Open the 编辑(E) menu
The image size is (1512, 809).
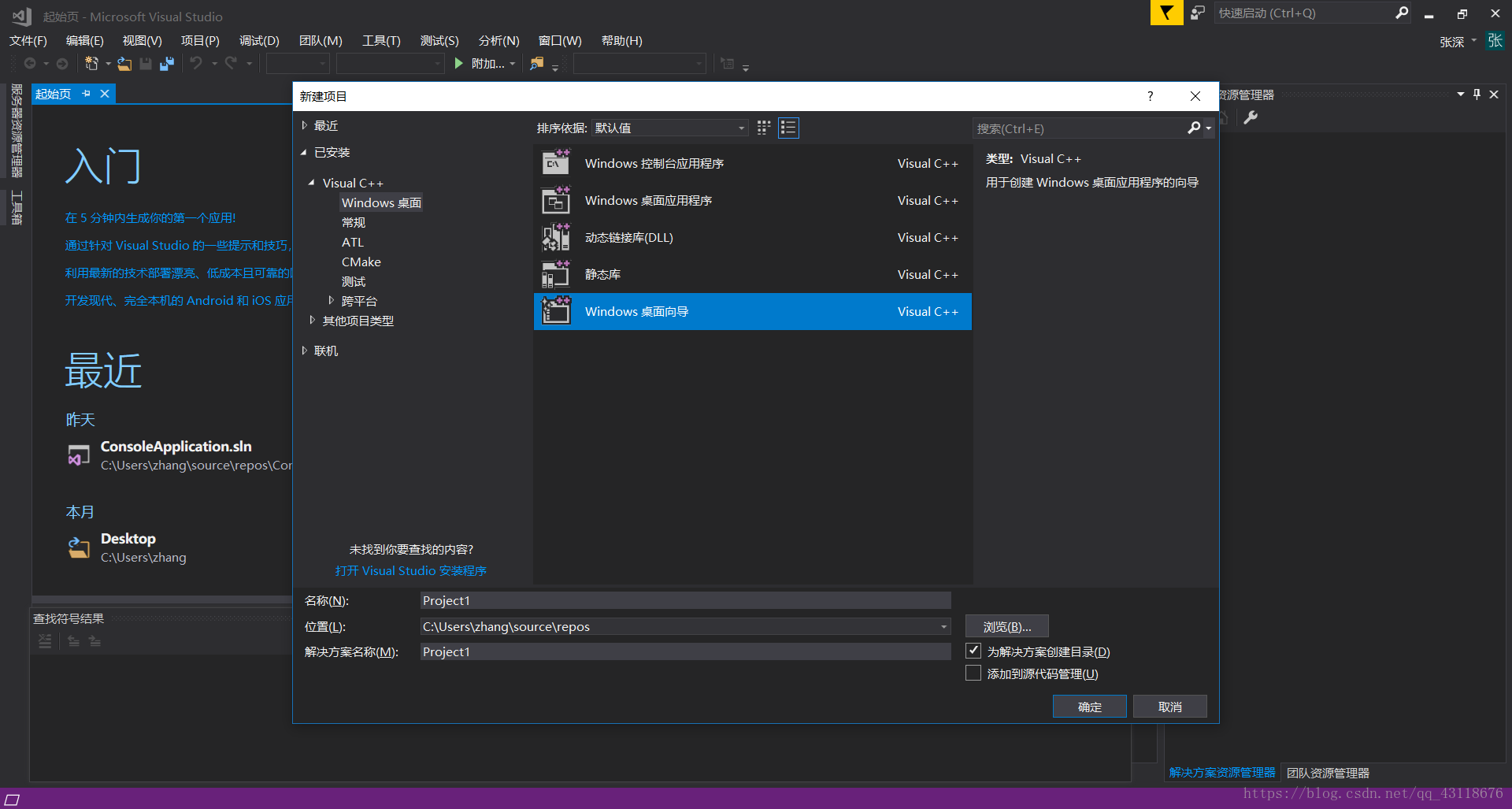point(85,41)
